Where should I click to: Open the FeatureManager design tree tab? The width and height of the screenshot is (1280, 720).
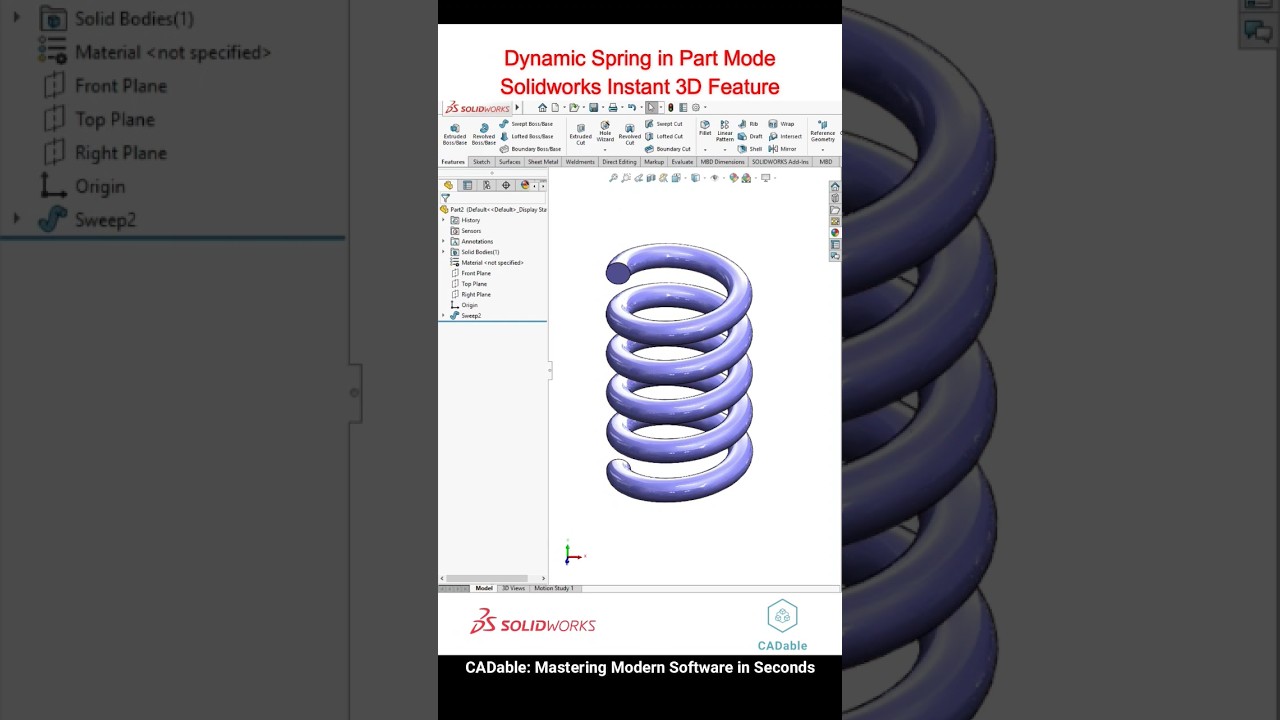tap(448, 185)
